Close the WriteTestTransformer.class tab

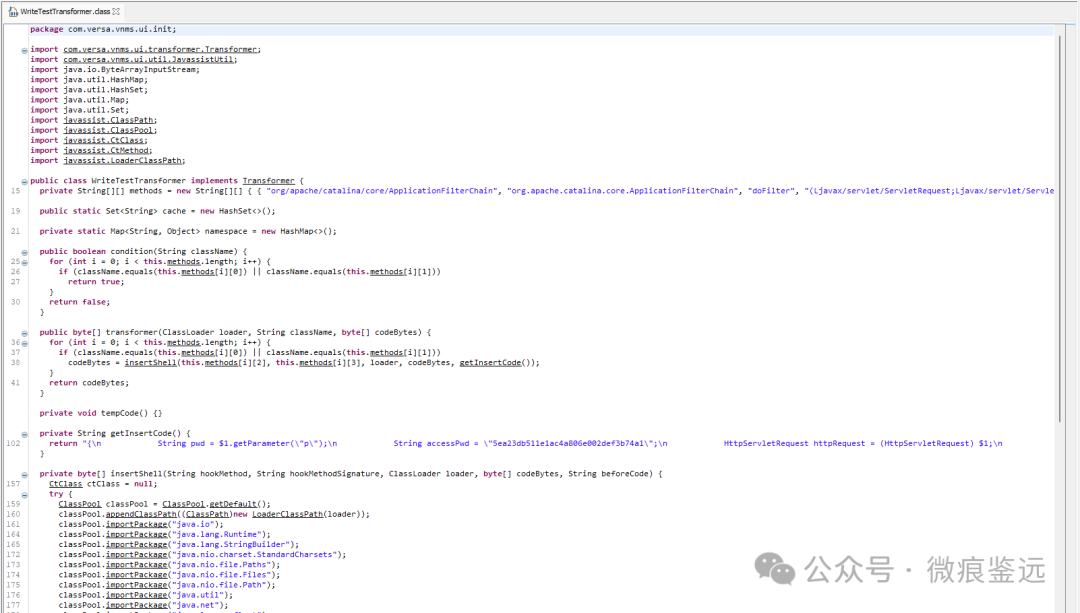click(x=117, y=13)
